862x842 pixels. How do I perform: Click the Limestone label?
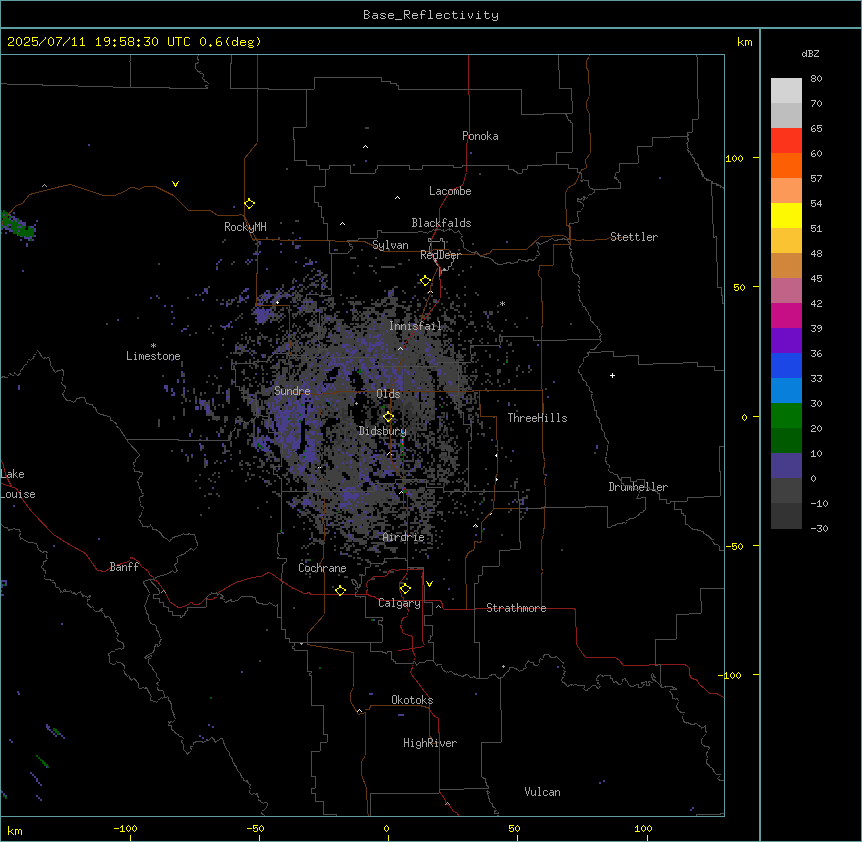[153, 356]
